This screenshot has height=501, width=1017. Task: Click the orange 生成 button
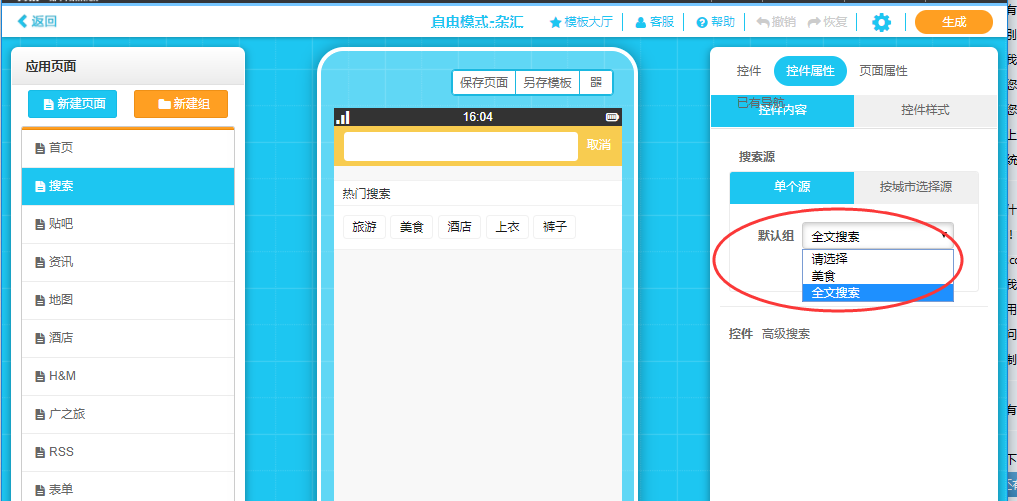click(953, 22)
